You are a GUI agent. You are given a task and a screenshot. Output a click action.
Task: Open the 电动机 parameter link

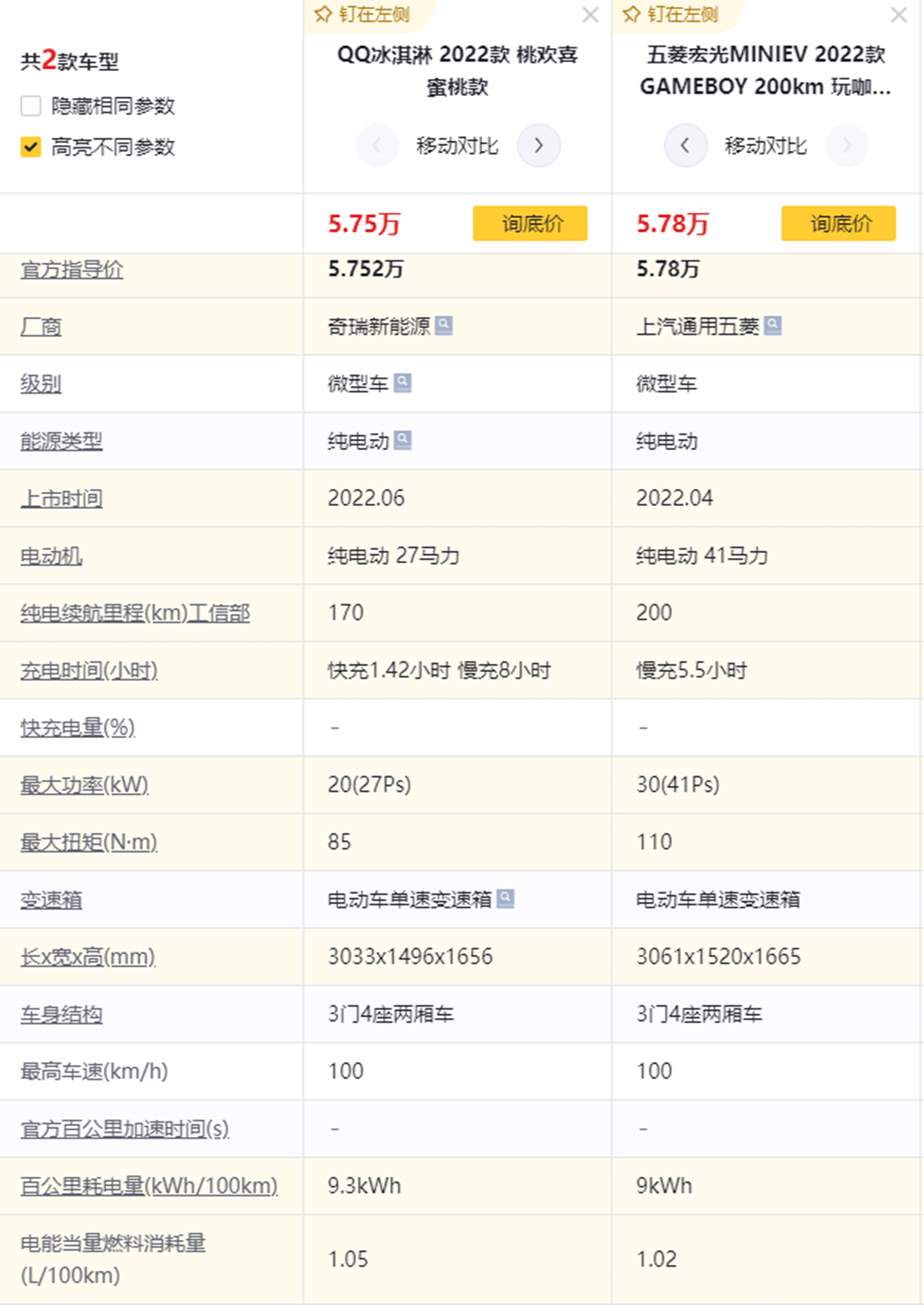[51, 556]
